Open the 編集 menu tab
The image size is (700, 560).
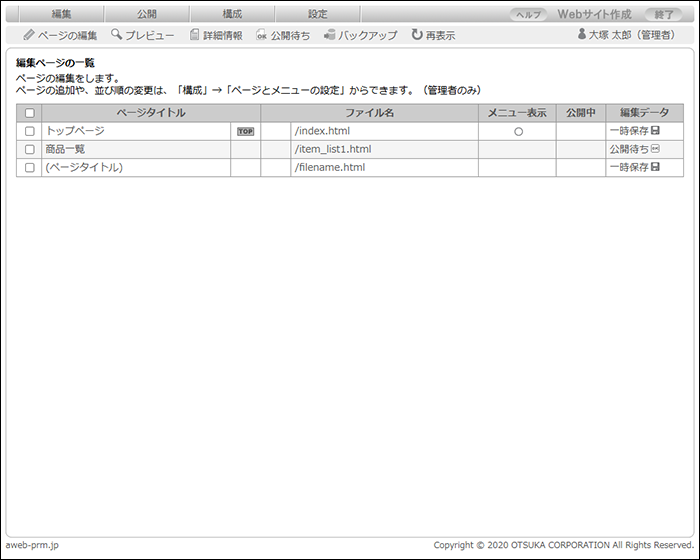61,14
